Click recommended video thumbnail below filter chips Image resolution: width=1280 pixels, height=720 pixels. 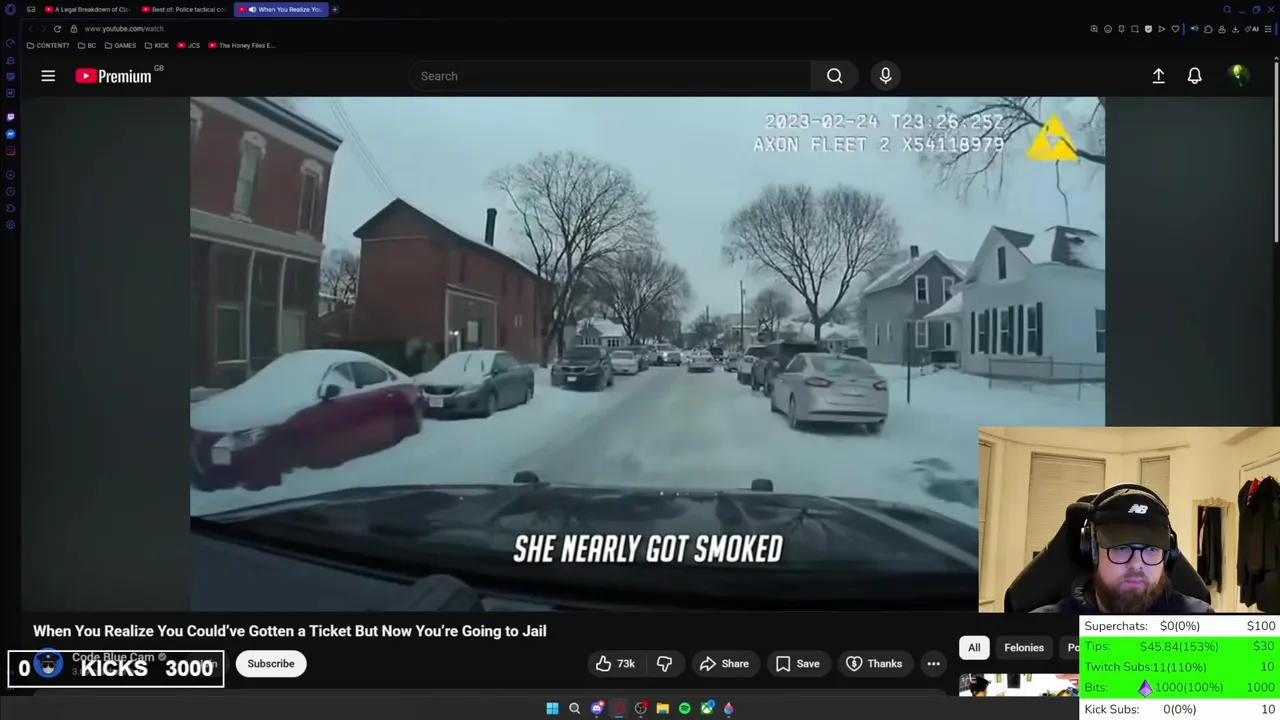[x=1018, y=685]
